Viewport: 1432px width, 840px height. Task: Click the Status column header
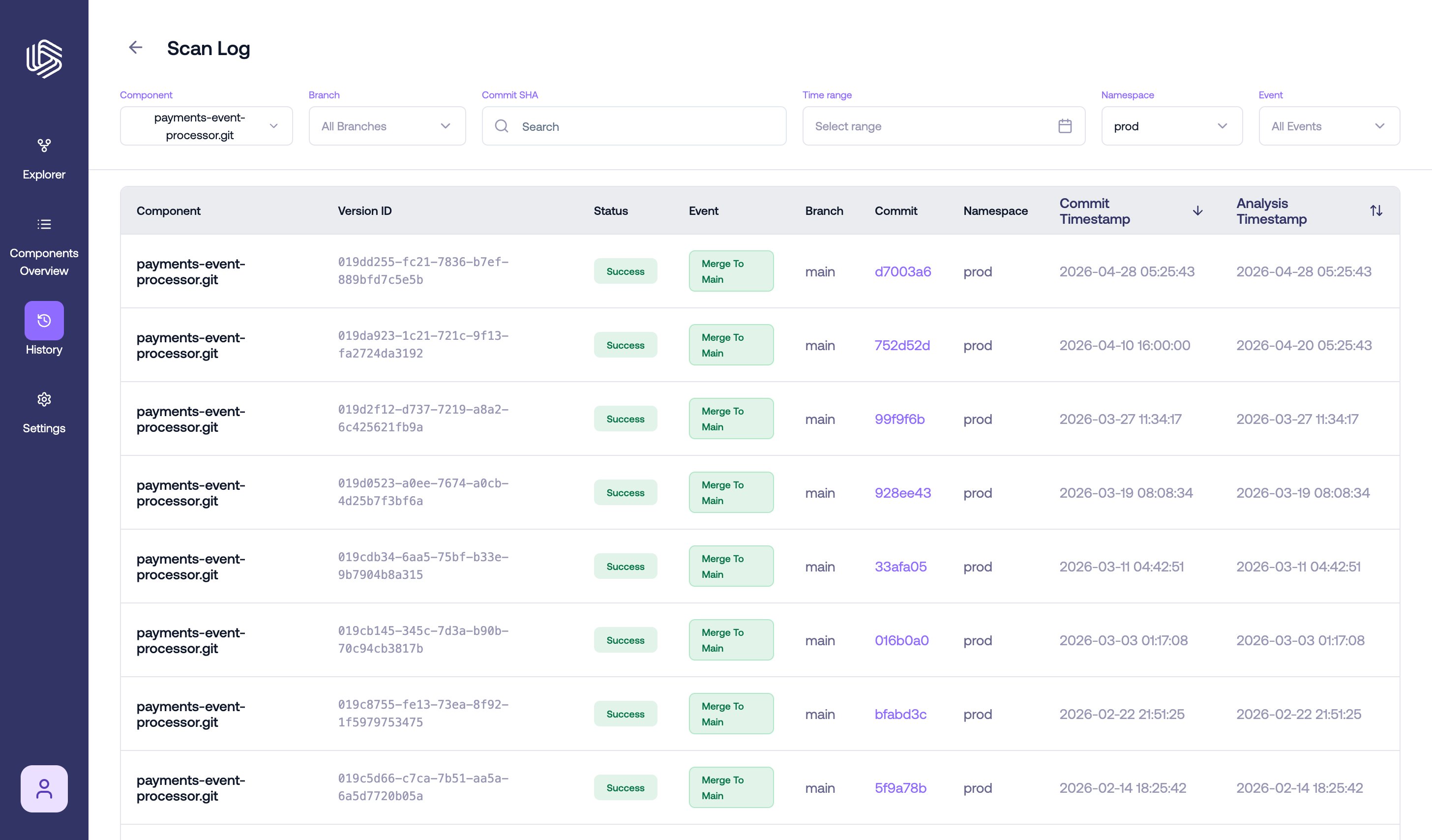point(610,211)
